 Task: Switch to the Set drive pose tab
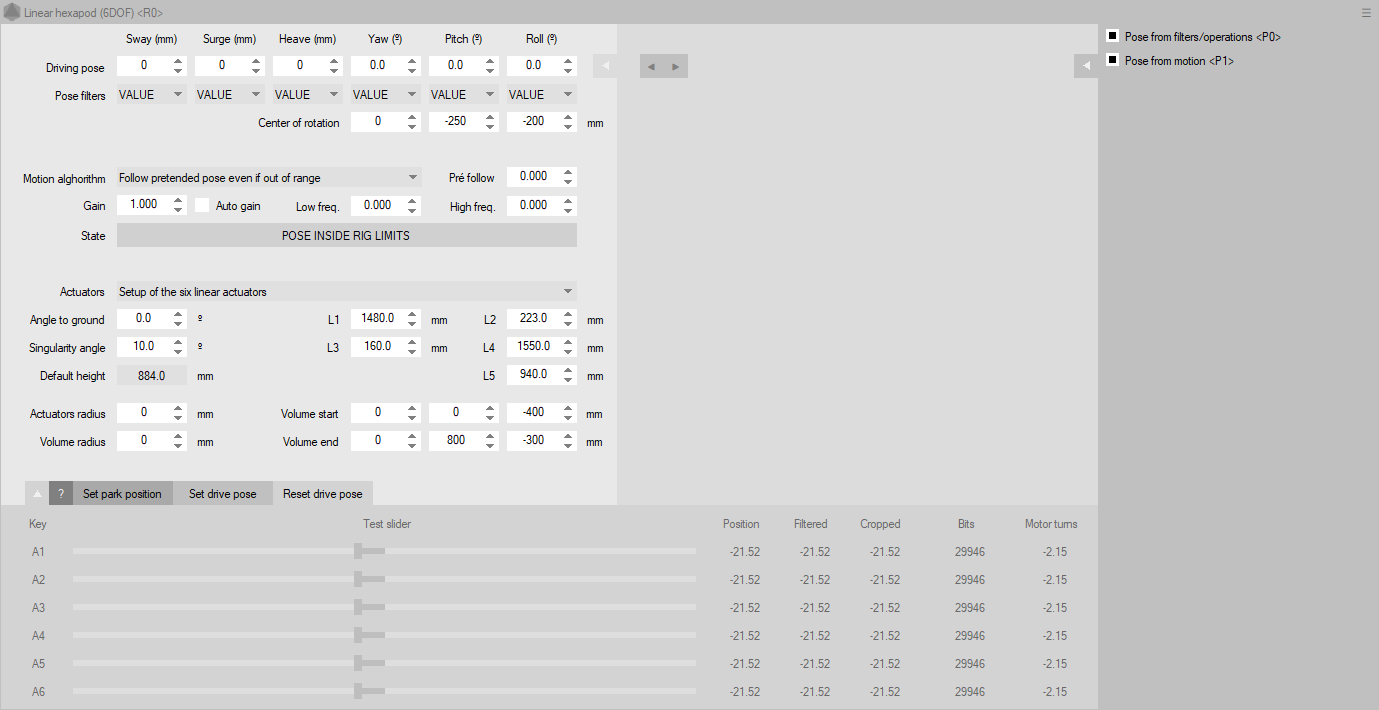point(222,494)
